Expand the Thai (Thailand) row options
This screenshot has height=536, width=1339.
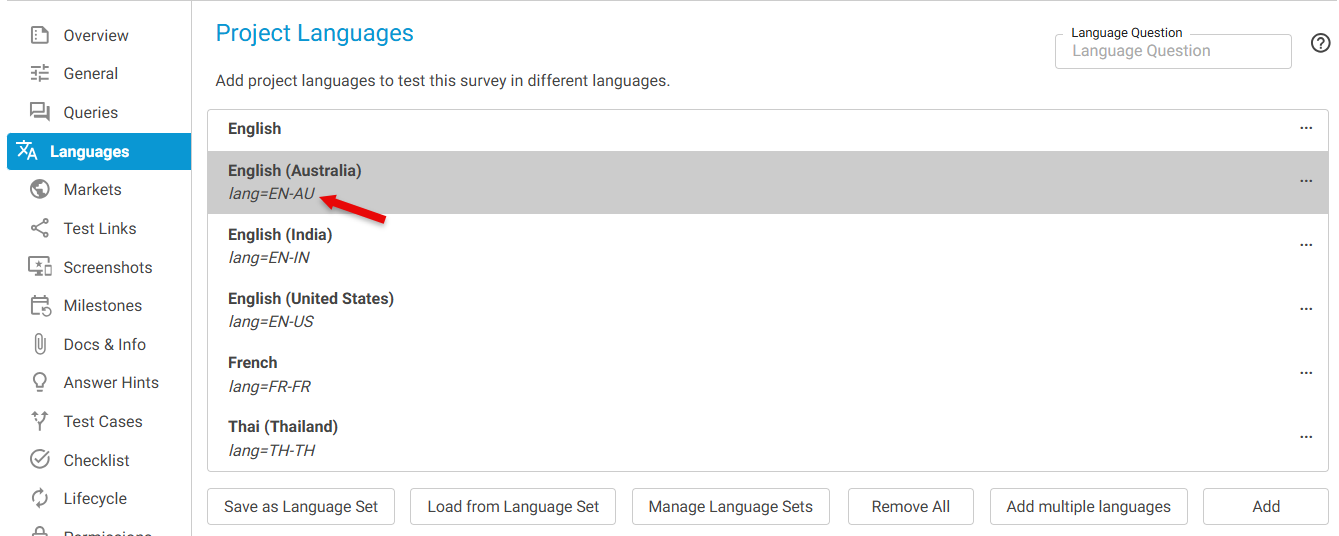point(1306,437)
